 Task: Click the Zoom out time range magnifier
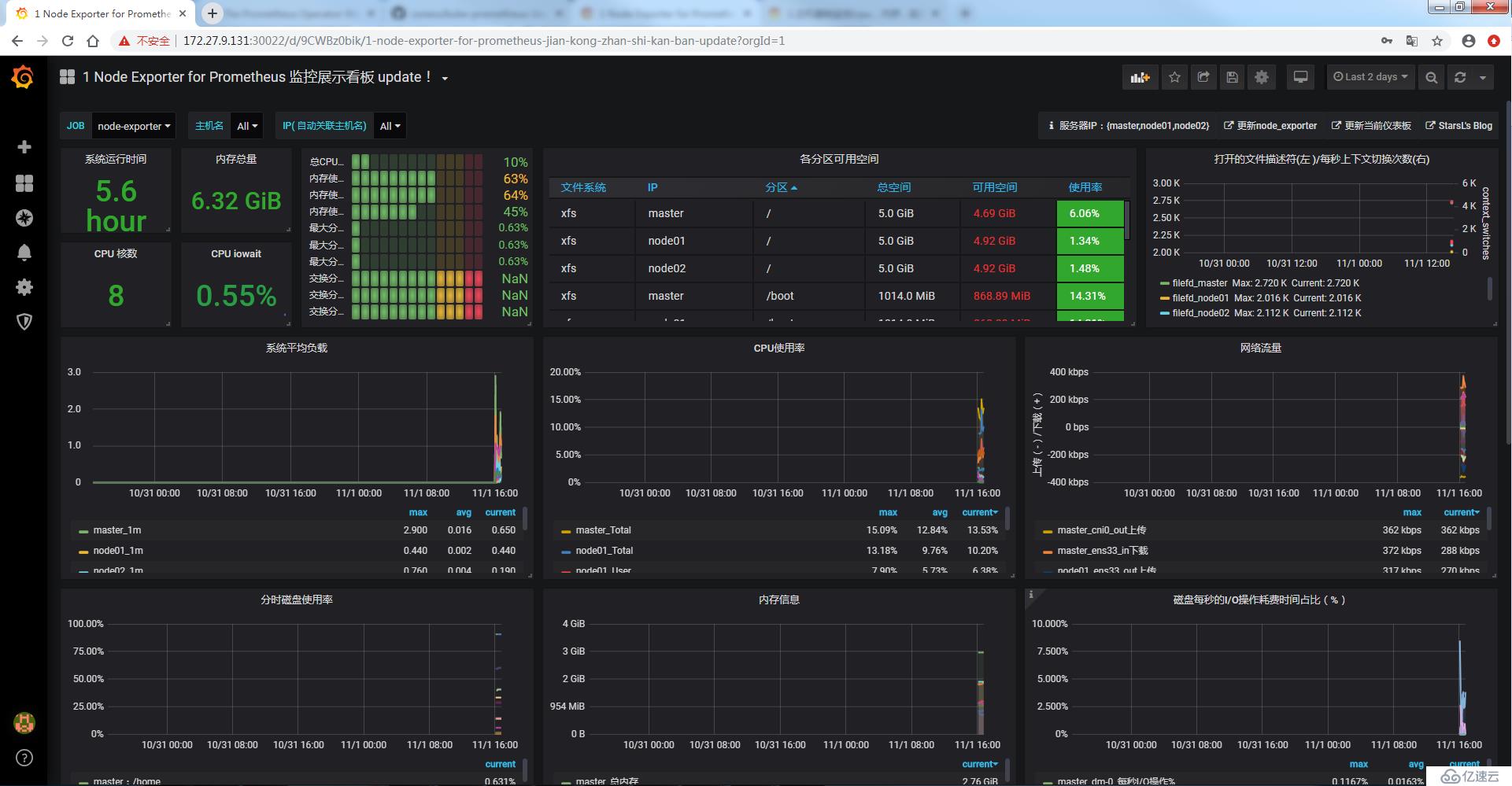1431,77
